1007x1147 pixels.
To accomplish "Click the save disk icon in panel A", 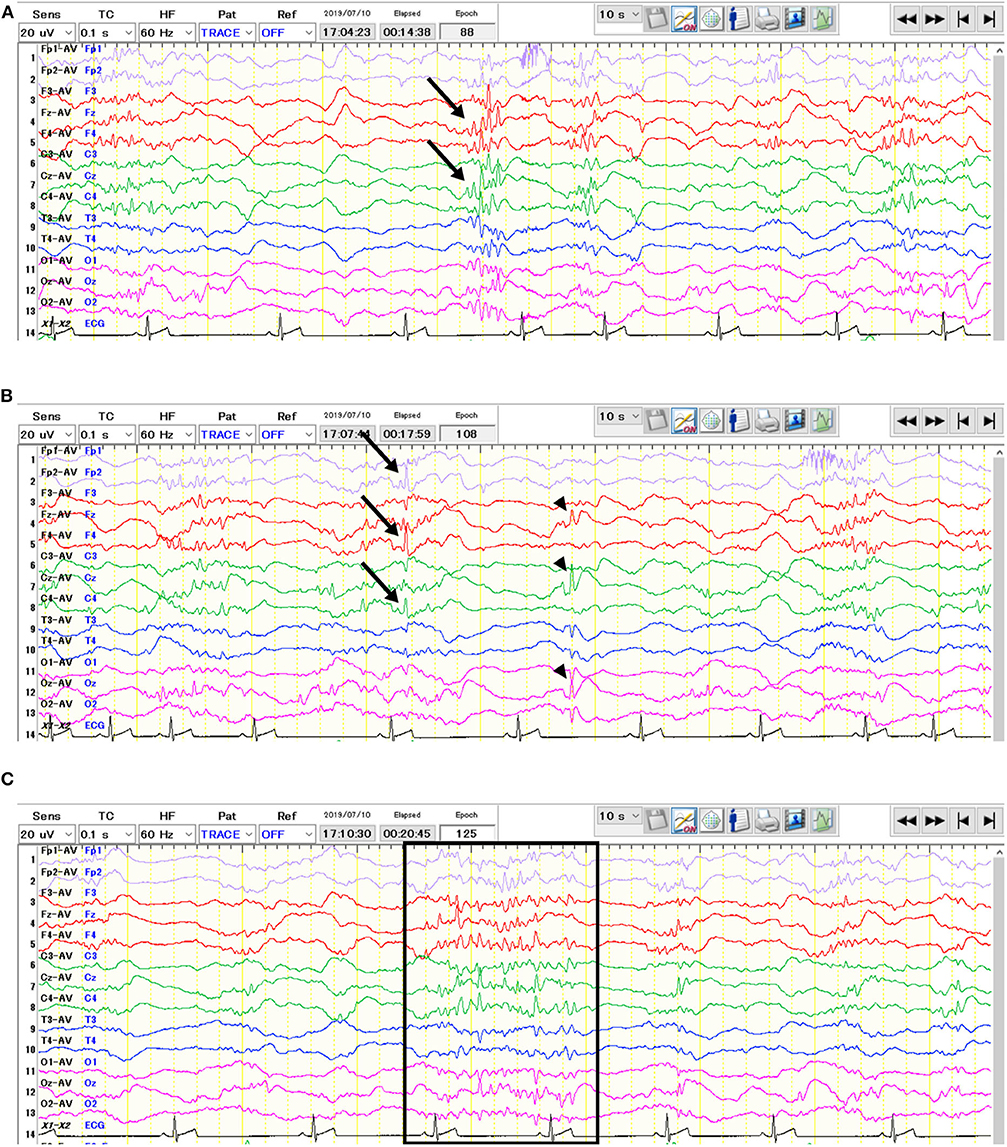I will pos(657,20).
